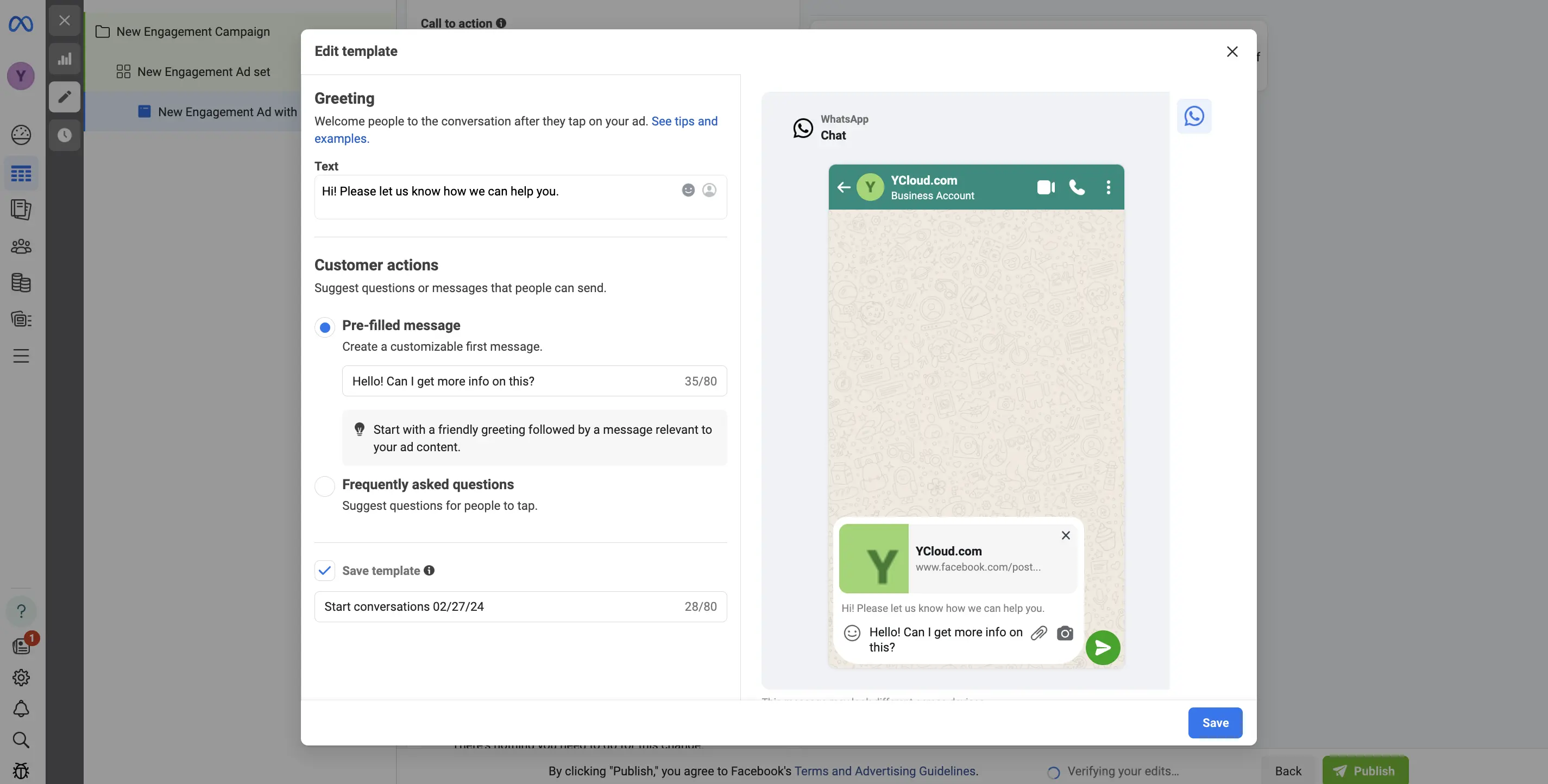Open the All tools hamburger menu
This screenshot has width=1548, height=784.
pos(21,356)
